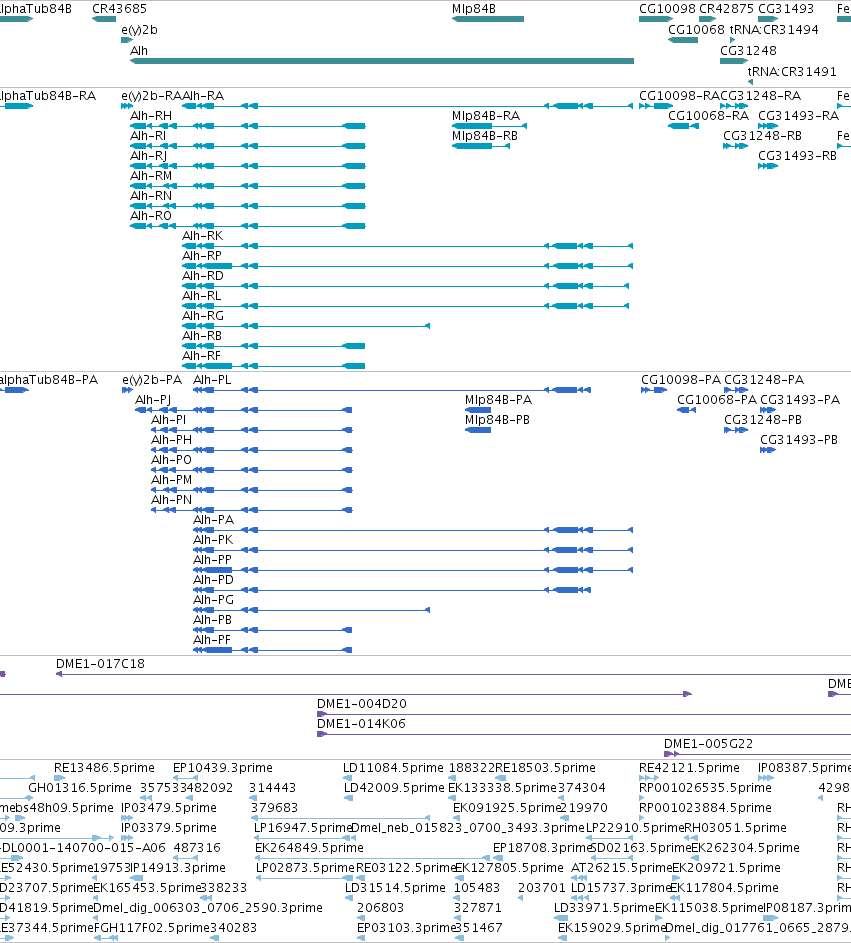Select the Alh-PO protein label
Viewport: 851px width, 943px height.
[x=171, y=459]
